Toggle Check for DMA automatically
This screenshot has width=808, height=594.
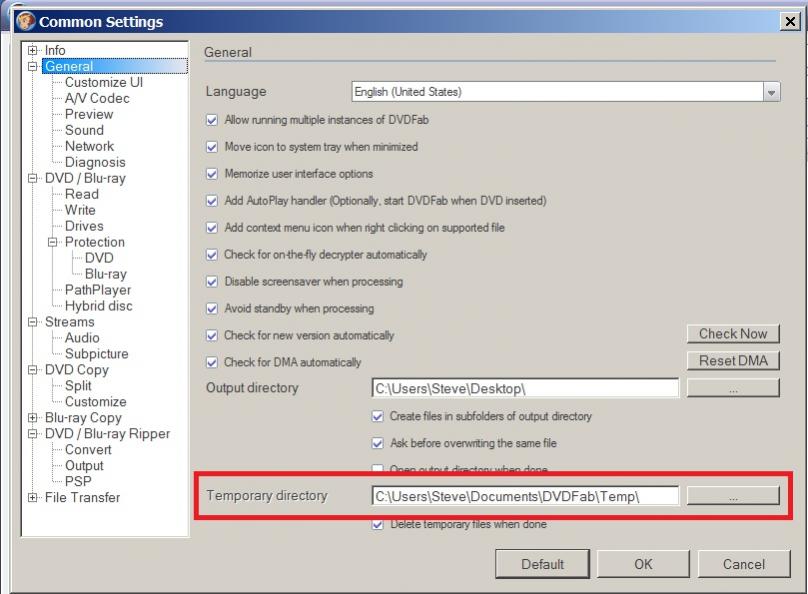coord(212,362)
